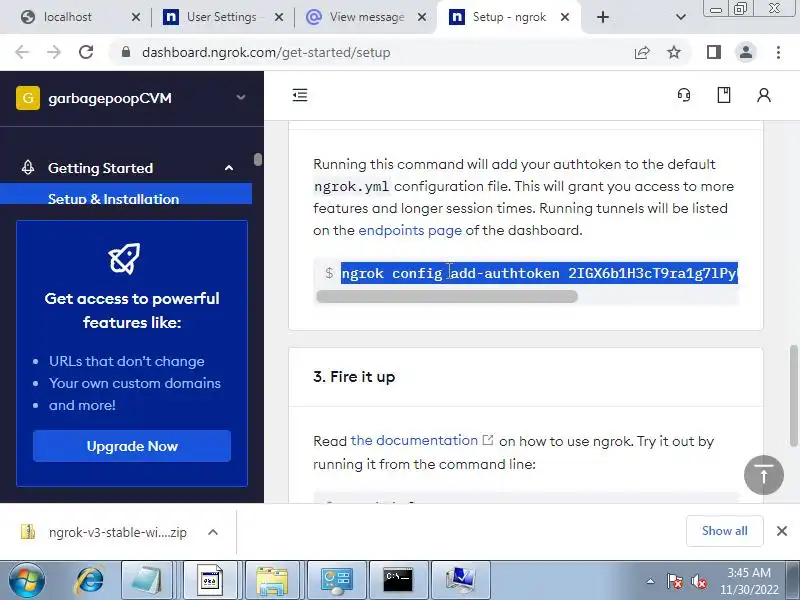Image resolution: width=800 pixels, height=600 pixels.
Task: Share this page icon
Action: [x=642, y=52]
